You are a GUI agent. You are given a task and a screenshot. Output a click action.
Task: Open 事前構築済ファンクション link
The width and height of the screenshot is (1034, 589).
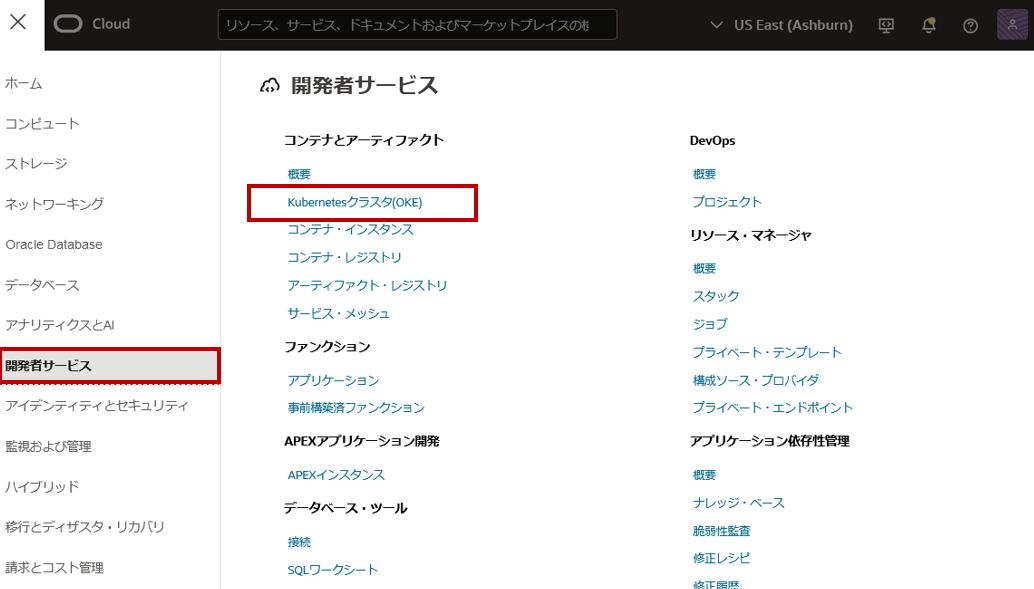(x=356, y=408)
